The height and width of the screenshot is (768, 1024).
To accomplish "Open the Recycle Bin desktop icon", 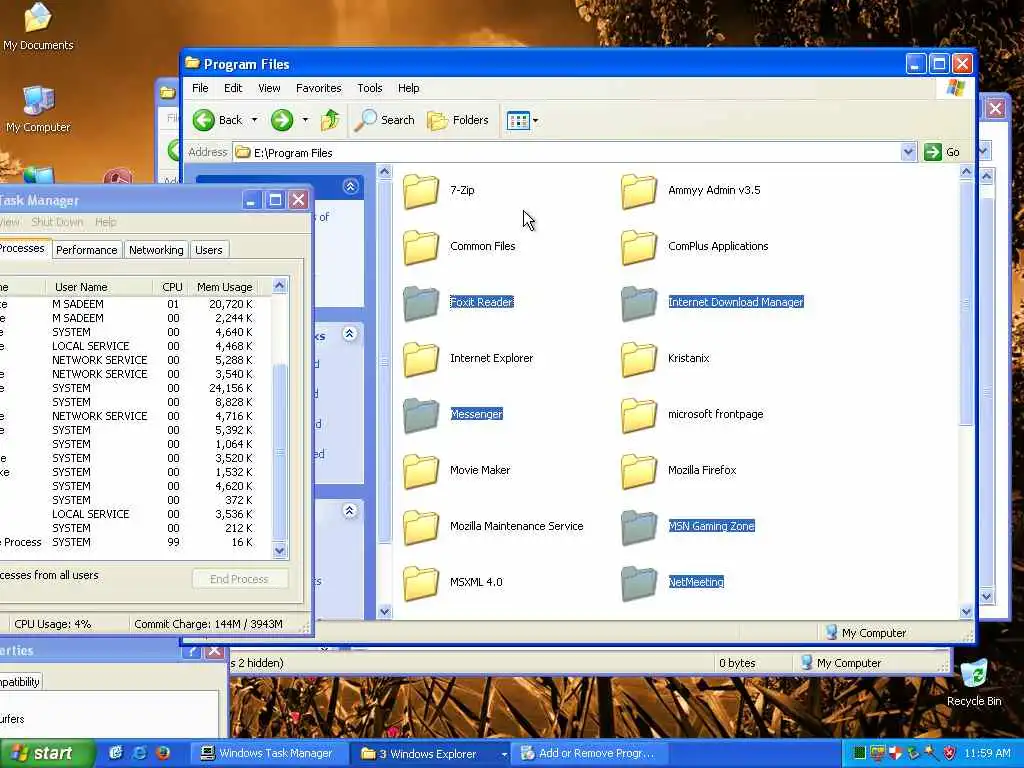I will (974, 683).
